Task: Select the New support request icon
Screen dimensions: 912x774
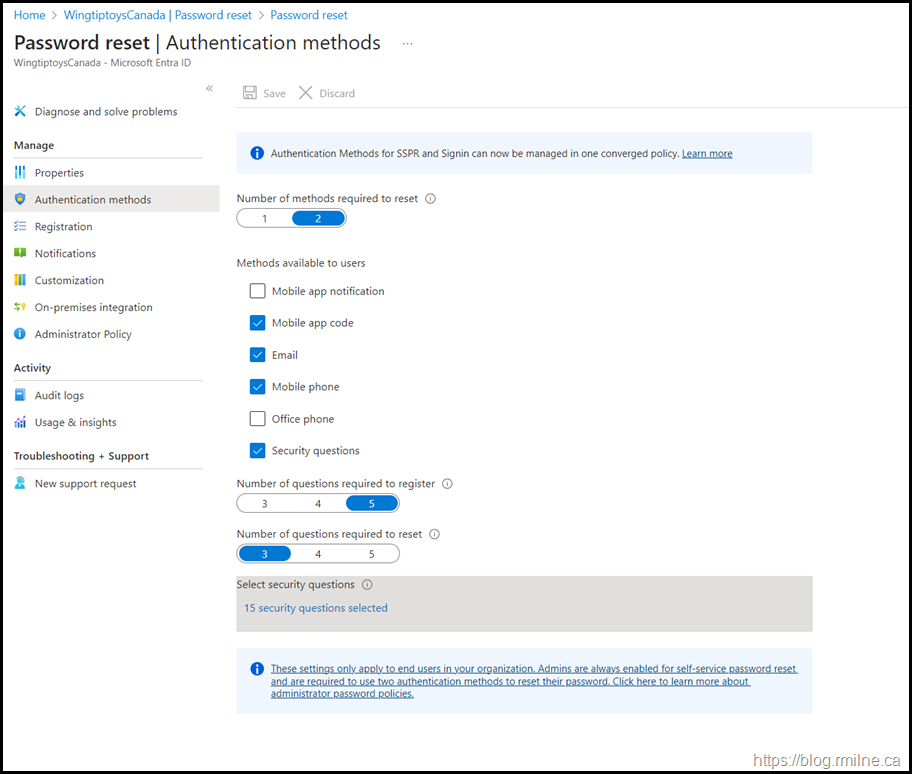Action: pyautogui.click(x=19, y=483)
